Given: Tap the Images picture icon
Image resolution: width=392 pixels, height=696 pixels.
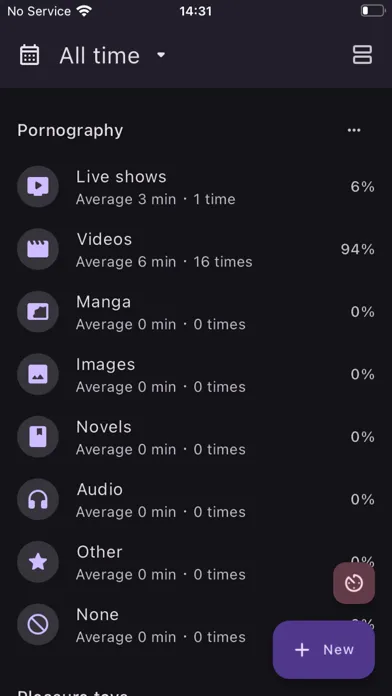Looking at the screenshot, I should point(38,374).
